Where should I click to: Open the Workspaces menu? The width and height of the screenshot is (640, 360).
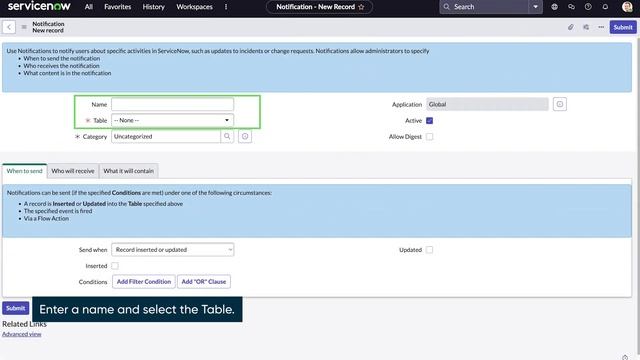point(194,7)
